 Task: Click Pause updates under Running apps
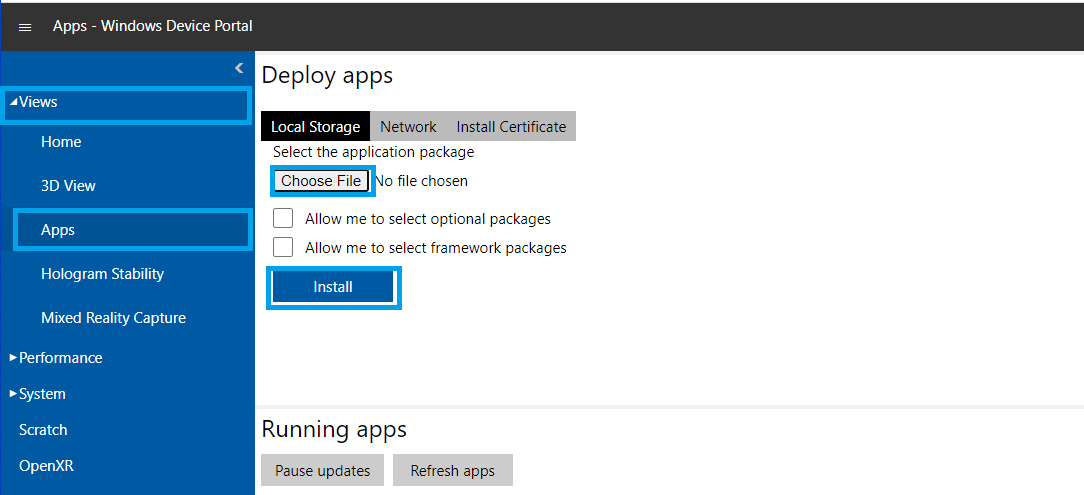coord(323,471)
